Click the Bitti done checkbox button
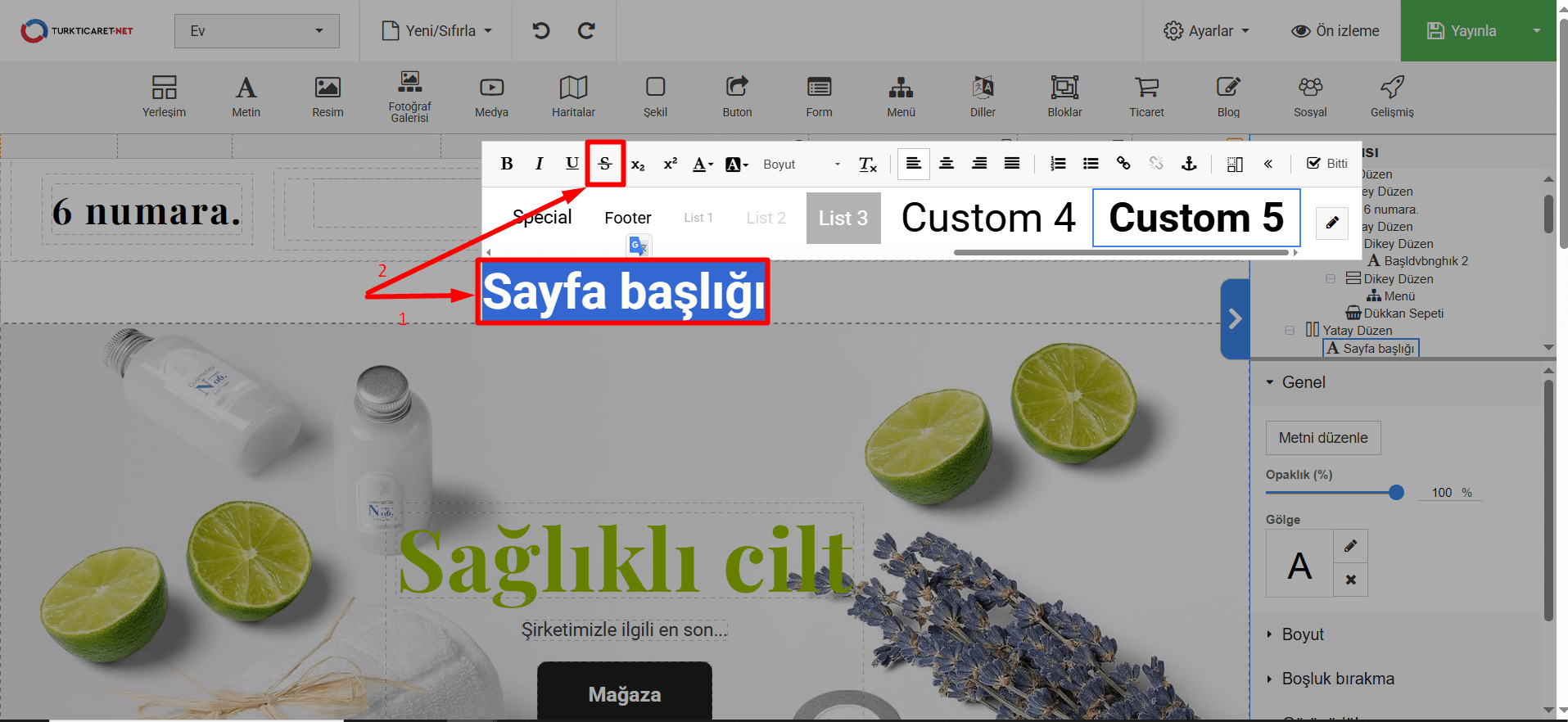The height and width of the screenshot is (722, 1568). [1327, 164]
